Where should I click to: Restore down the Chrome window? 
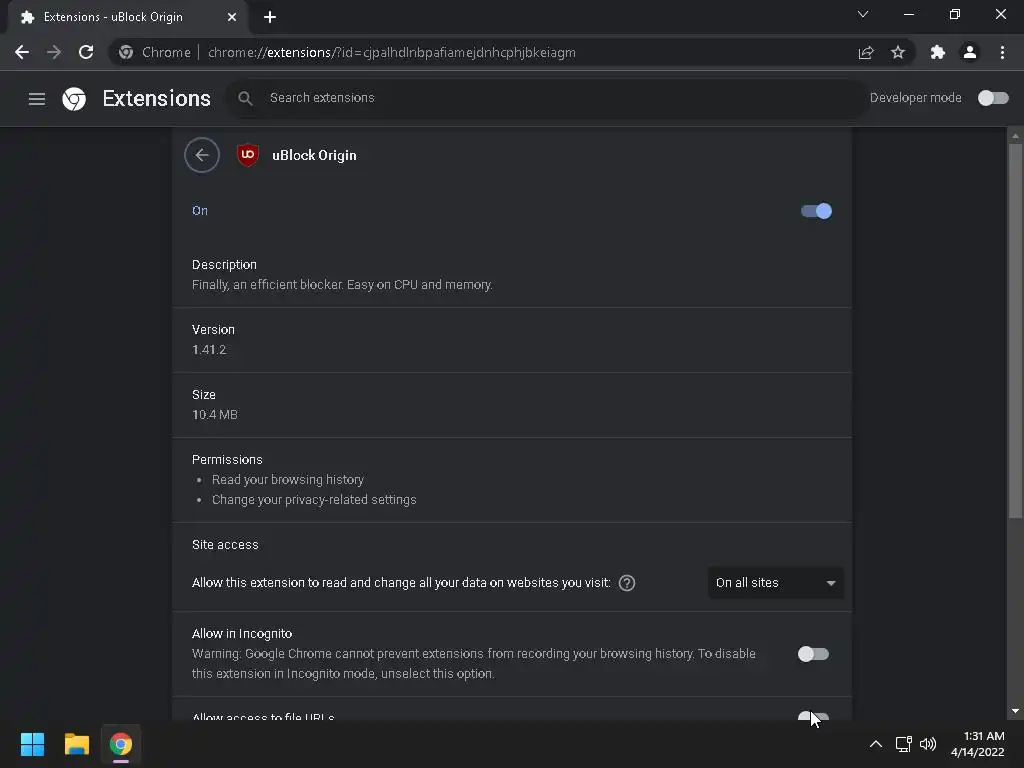pyautogui.click(x=955, y=14)
